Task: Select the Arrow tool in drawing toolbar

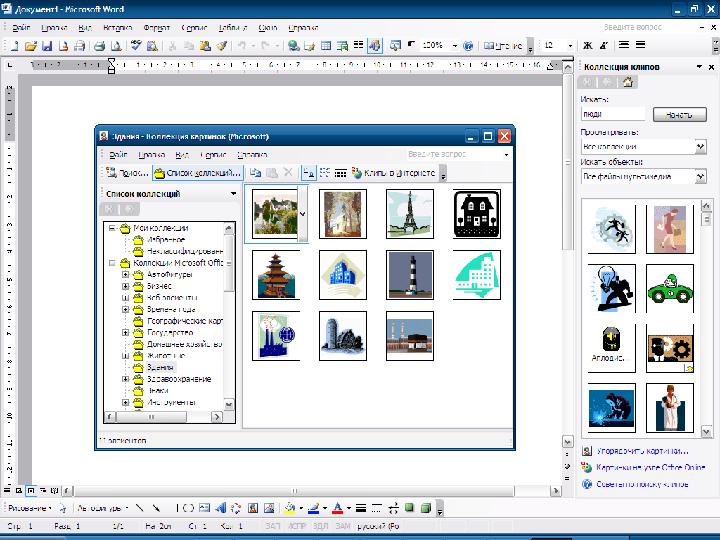Action: pyautogui.click(x=156, y=508)
